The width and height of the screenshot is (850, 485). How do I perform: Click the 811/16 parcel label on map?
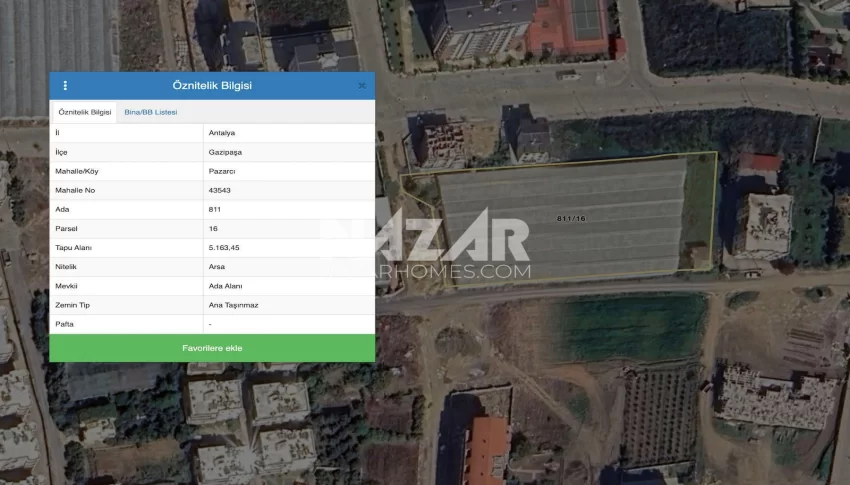pos(570,218)
